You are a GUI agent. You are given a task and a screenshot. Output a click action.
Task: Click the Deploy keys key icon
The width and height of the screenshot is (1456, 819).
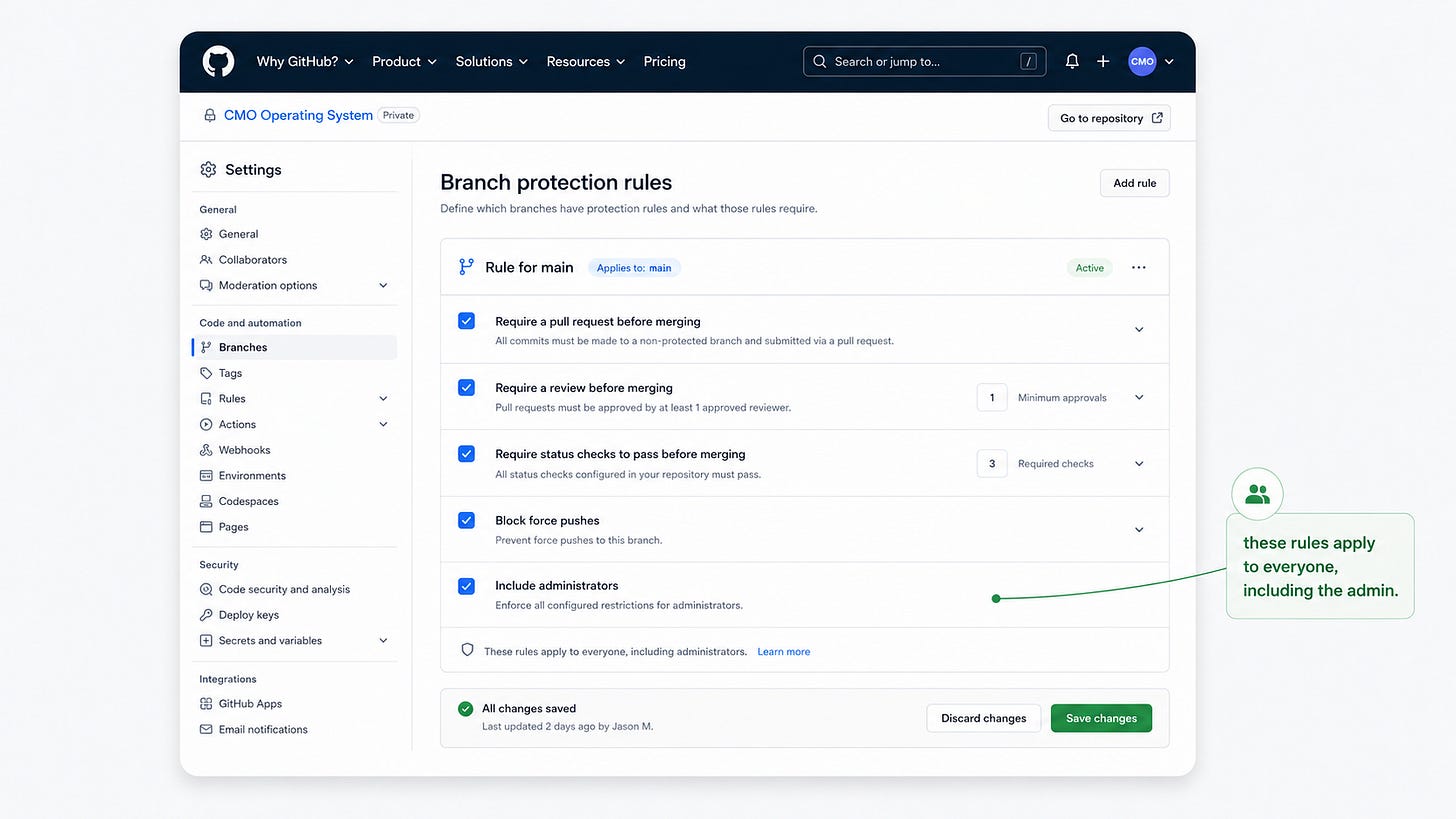pyautogui.click(x=206, y=615)
